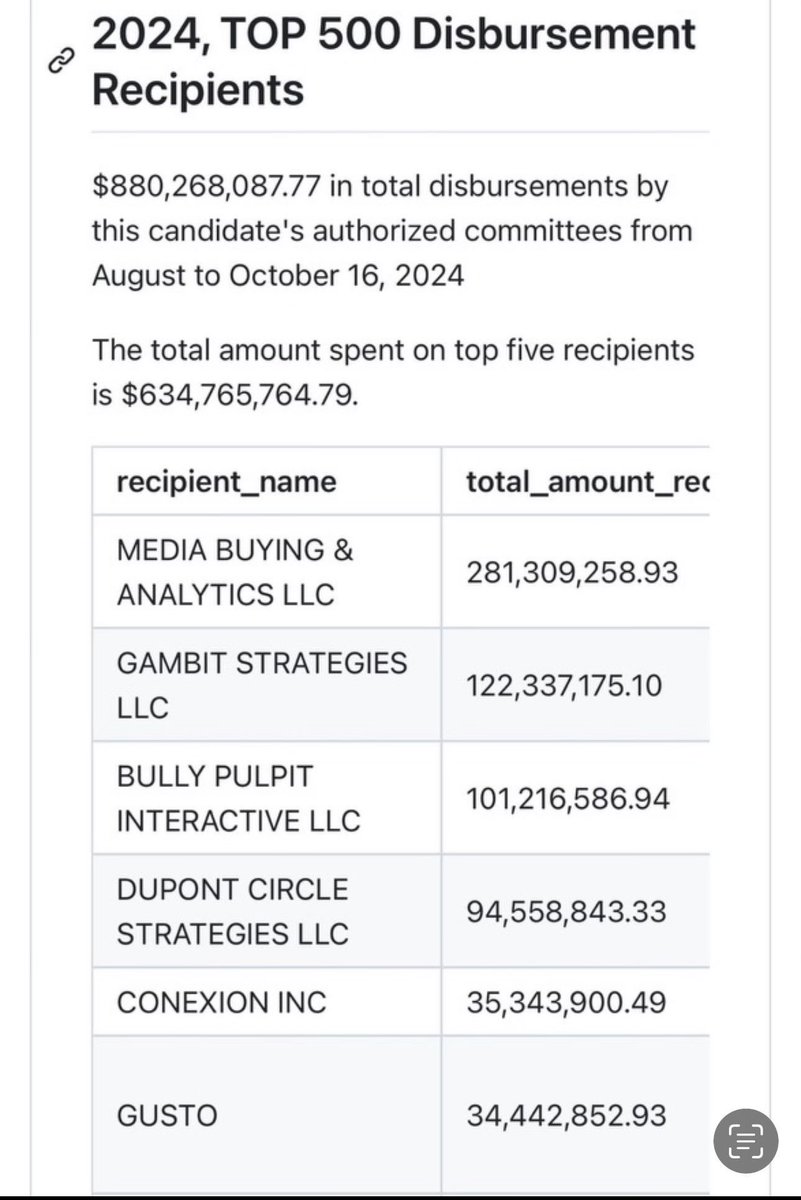This screenshot has height=1200, width=801.
Task: Click the CONEXION INC recipient cell
Action: (x=267, y=1002)
